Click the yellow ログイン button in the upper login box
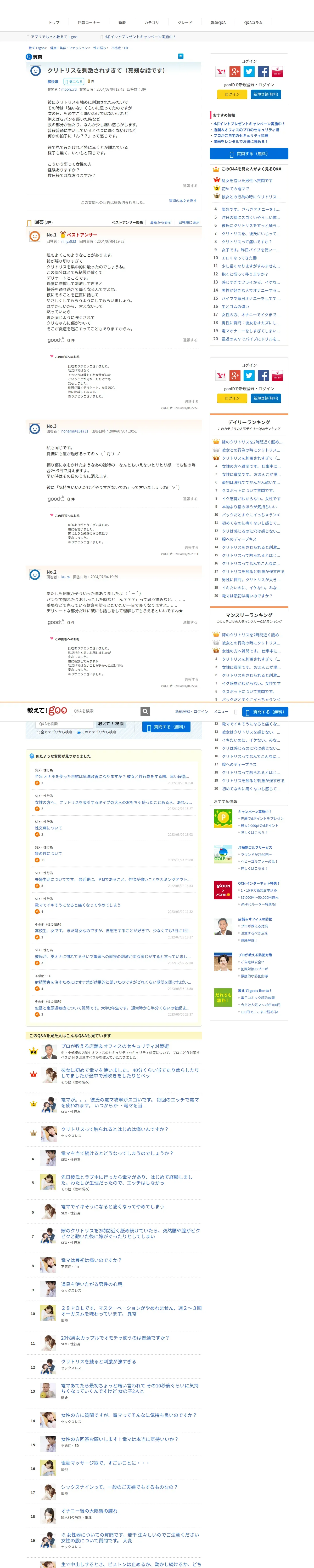The height and width of the screenshot is (1568, 314). tap(232, 94)
